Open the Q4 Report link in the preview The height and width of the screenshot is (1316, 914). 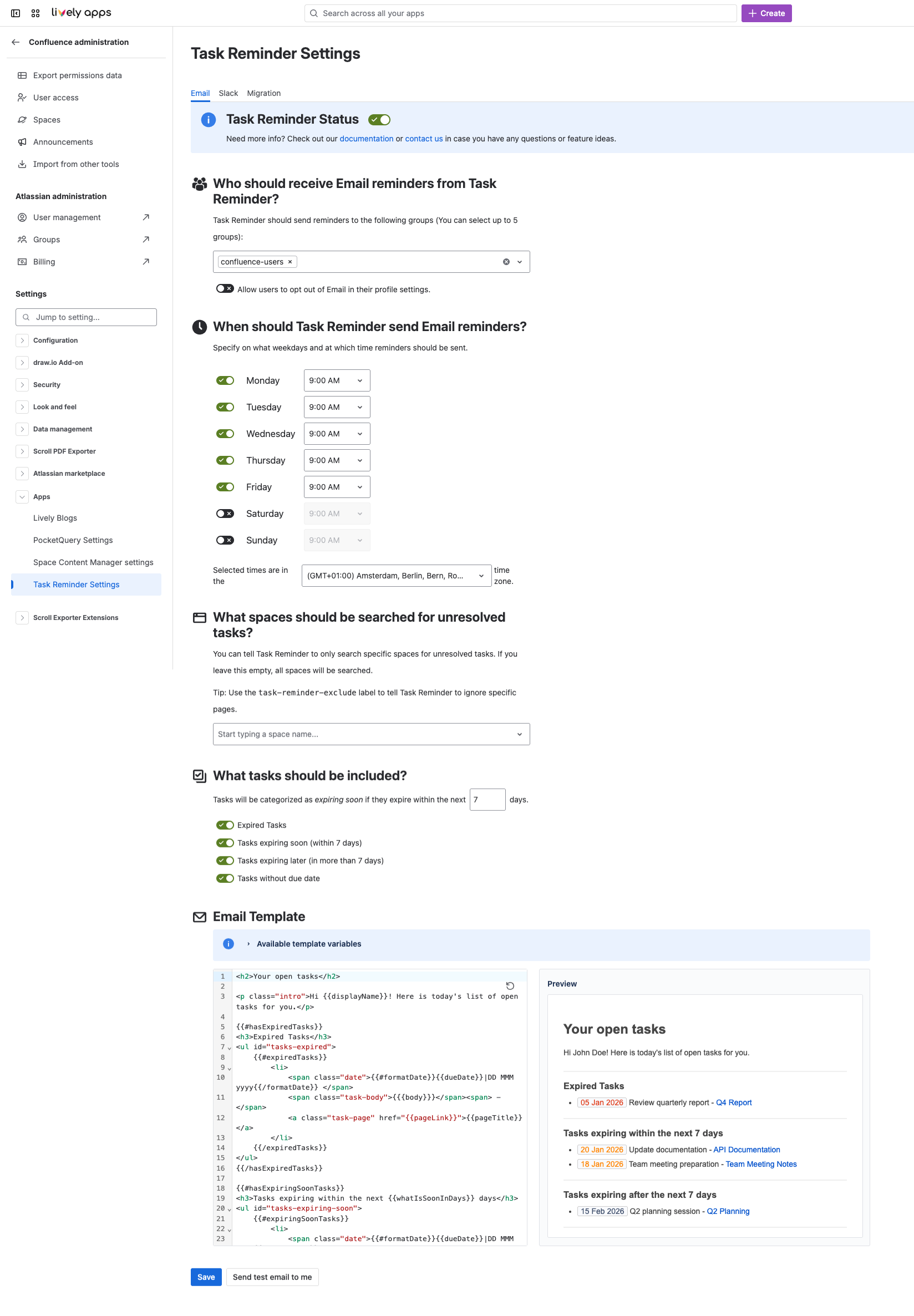734,1102
